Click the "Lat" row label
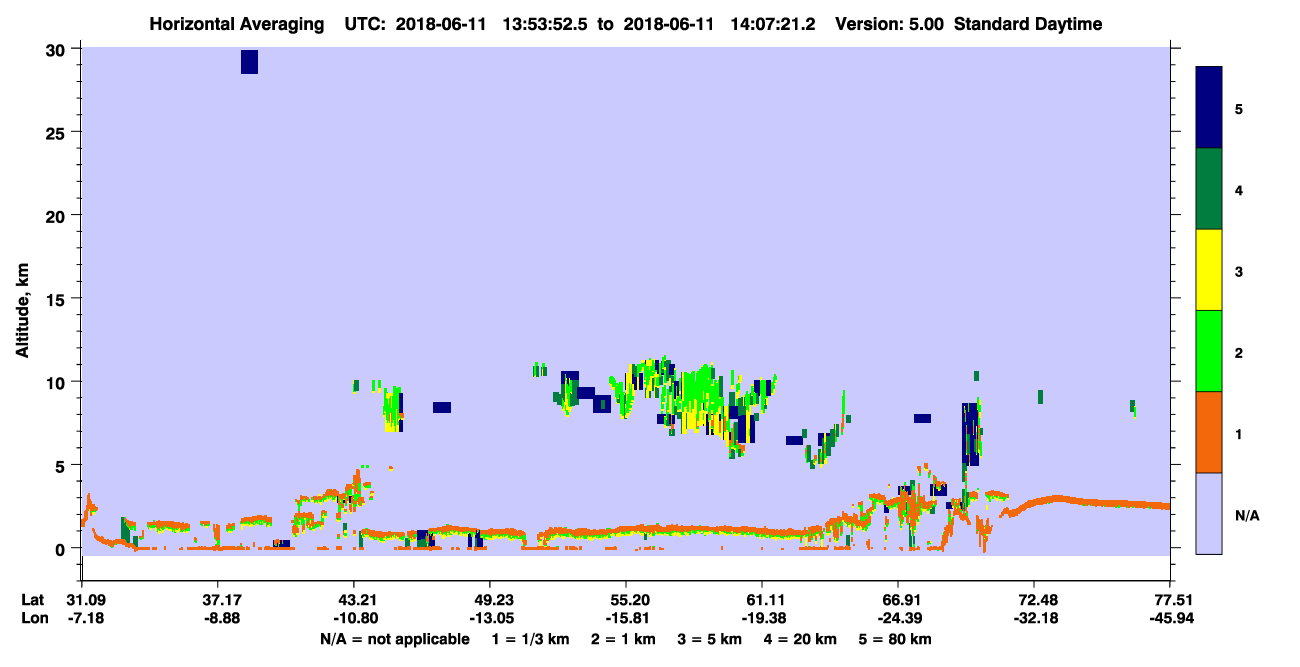The height and width of the screenshot is (667, 1300). 33,599
